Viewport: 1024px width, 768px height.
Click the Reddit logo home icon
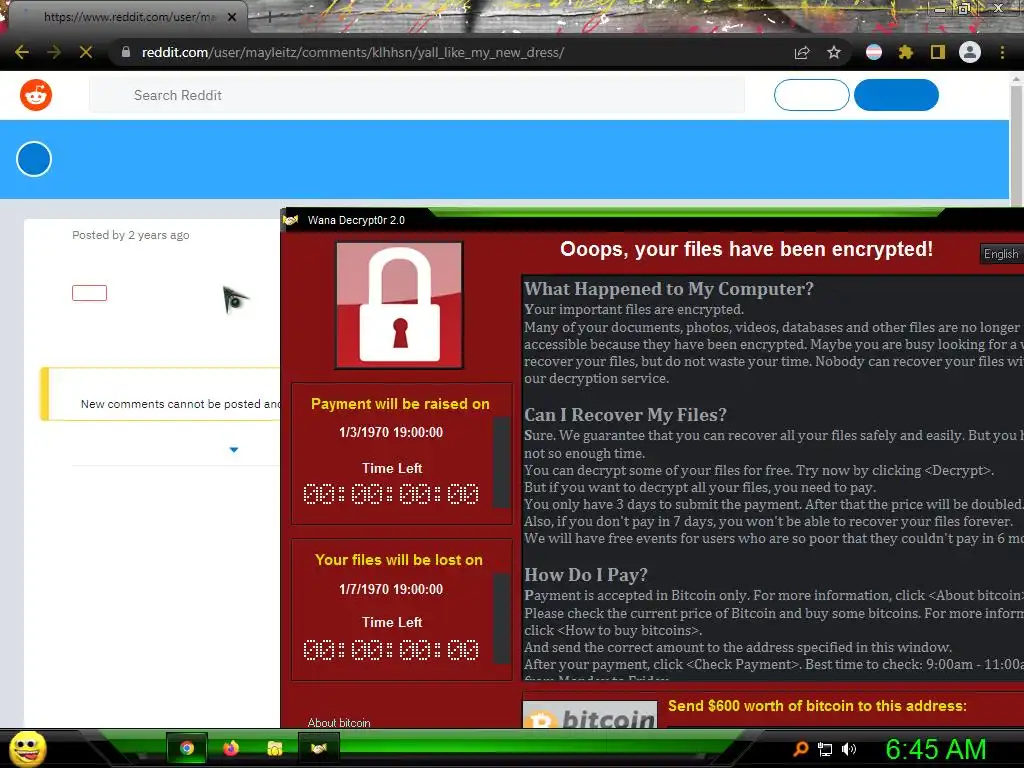click(36, 95)
